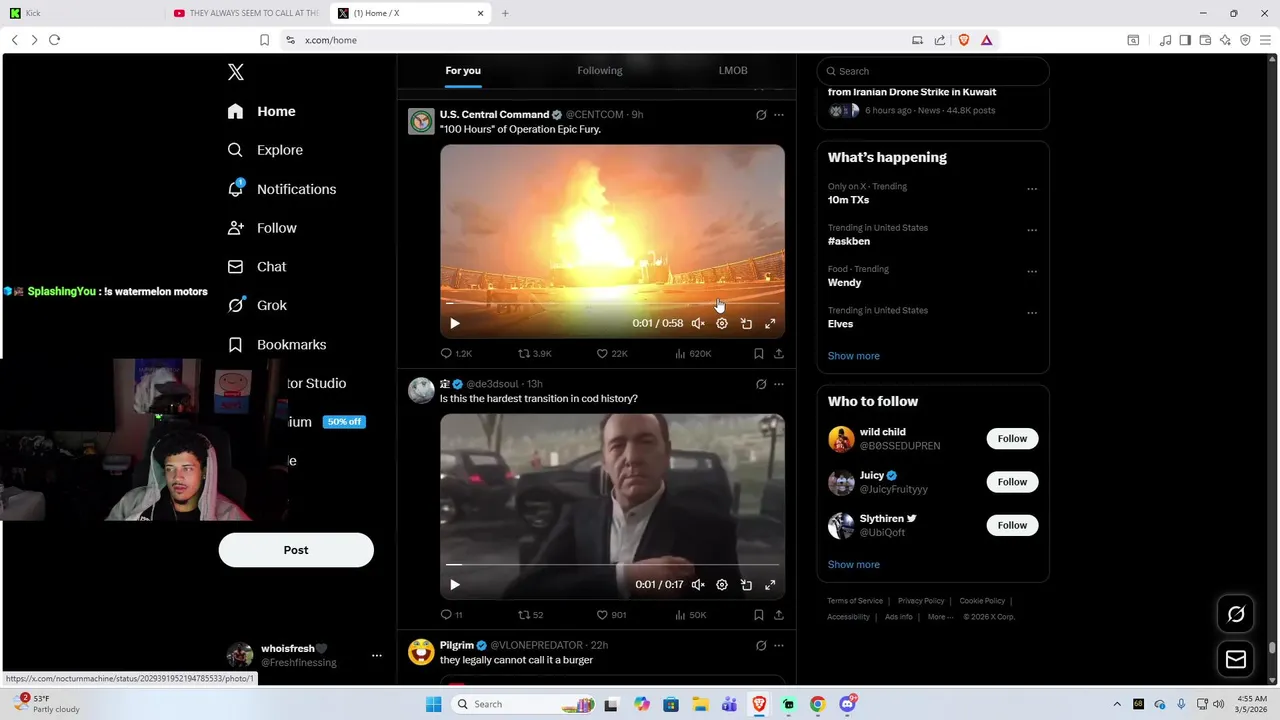Open the floating Grok button
The image size is (1280, 720).
1236,614
